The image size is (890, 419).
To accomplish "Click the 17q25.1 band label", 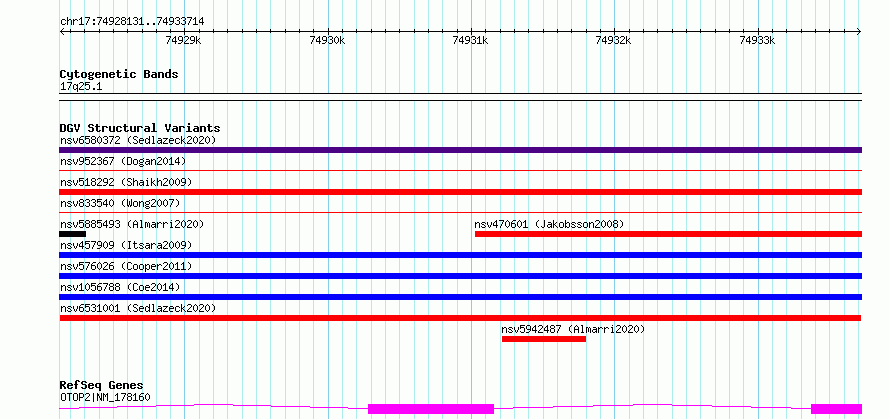I will (x=81, y=87).
